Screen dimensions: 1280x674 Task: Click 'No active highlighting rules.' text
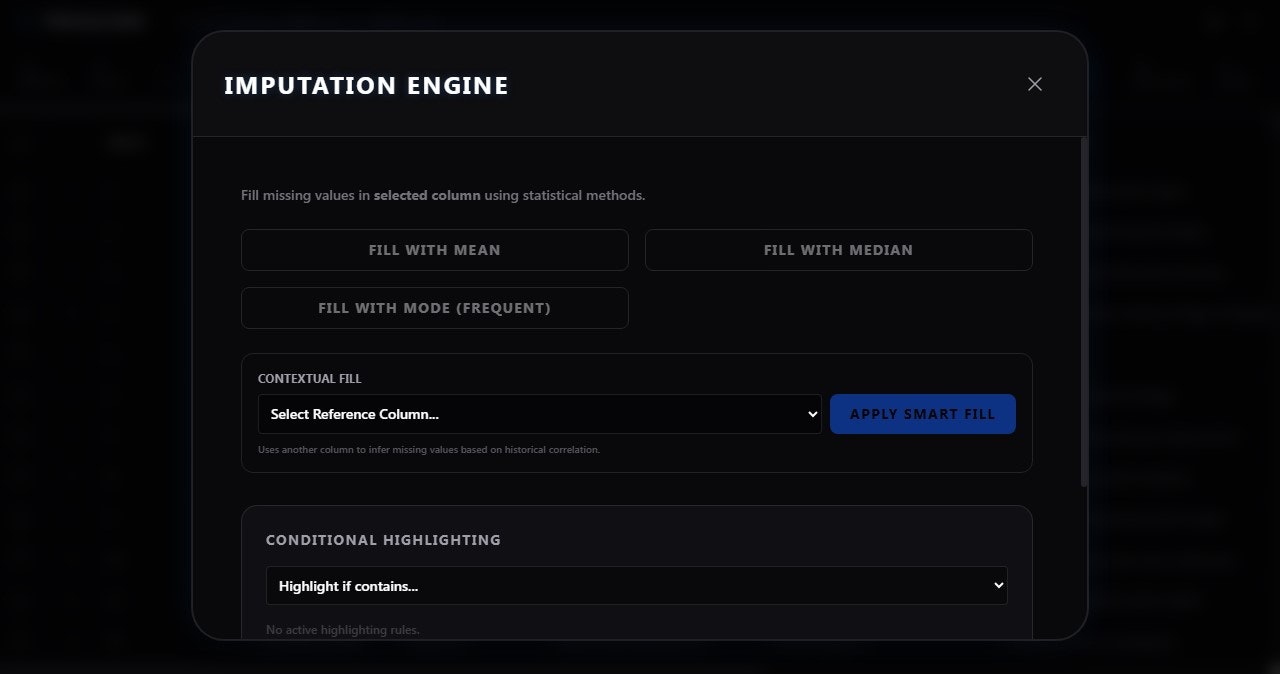(343, 630)
